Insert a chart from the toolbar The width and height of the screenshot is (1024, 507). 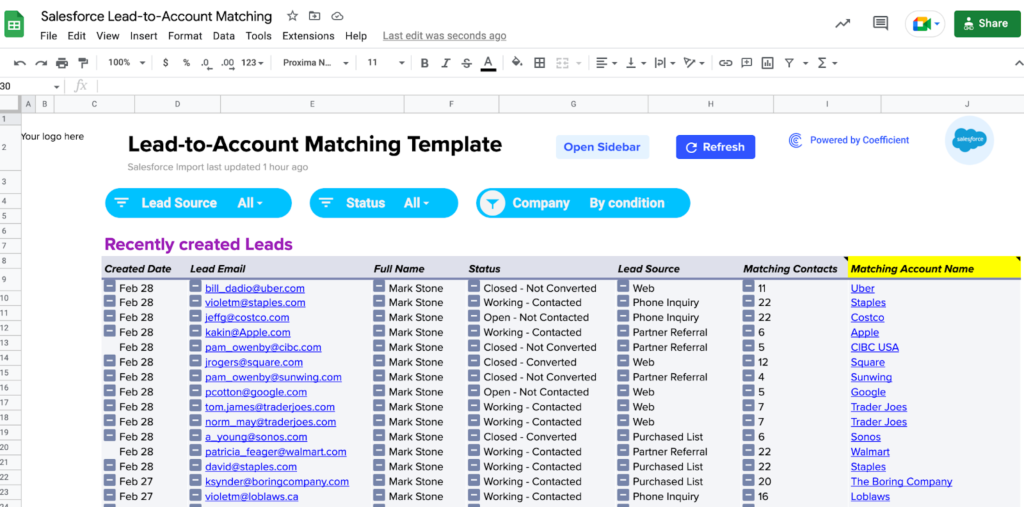(767, 63)
